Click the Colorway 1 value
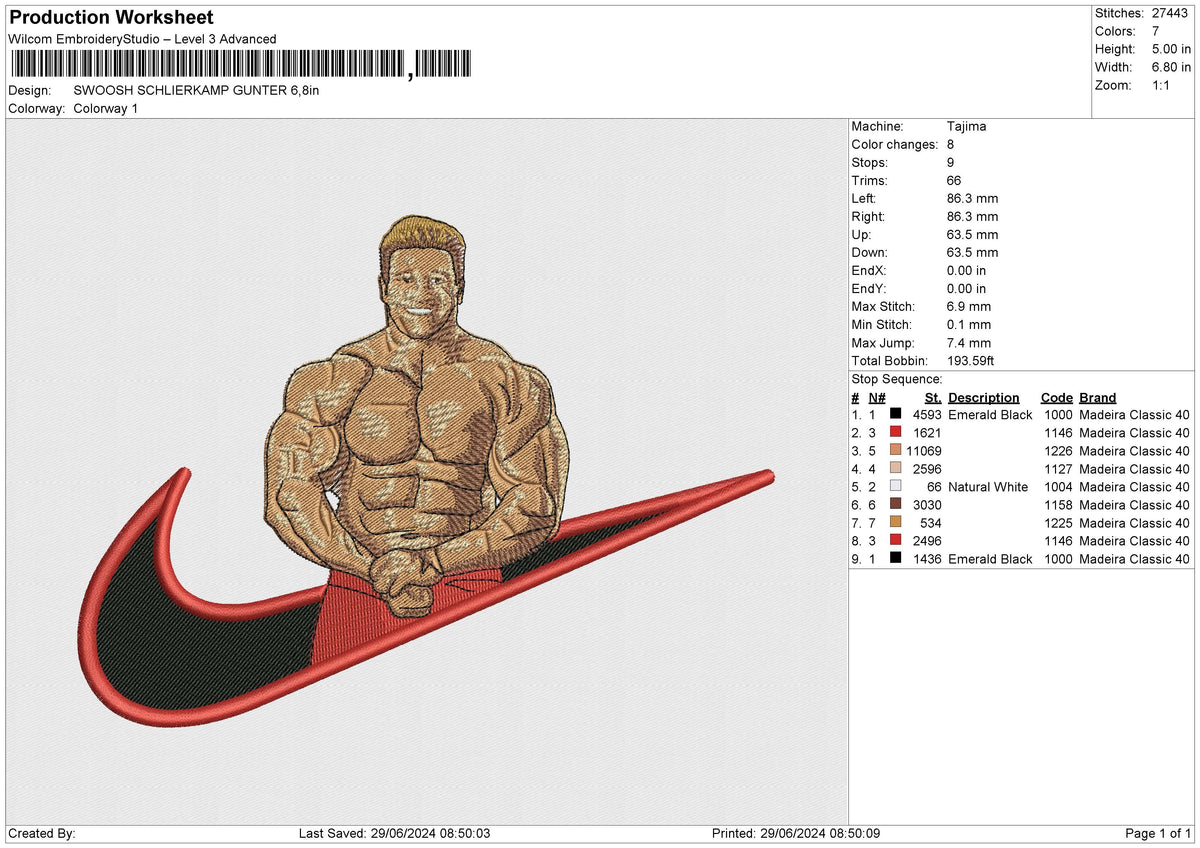 [106, 108]
